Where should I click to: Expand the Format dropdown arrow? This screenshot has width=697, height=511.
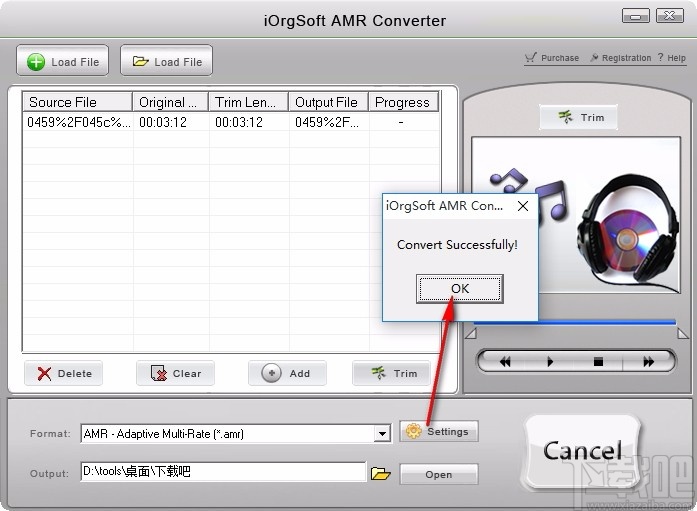click(x=382, y=434)
